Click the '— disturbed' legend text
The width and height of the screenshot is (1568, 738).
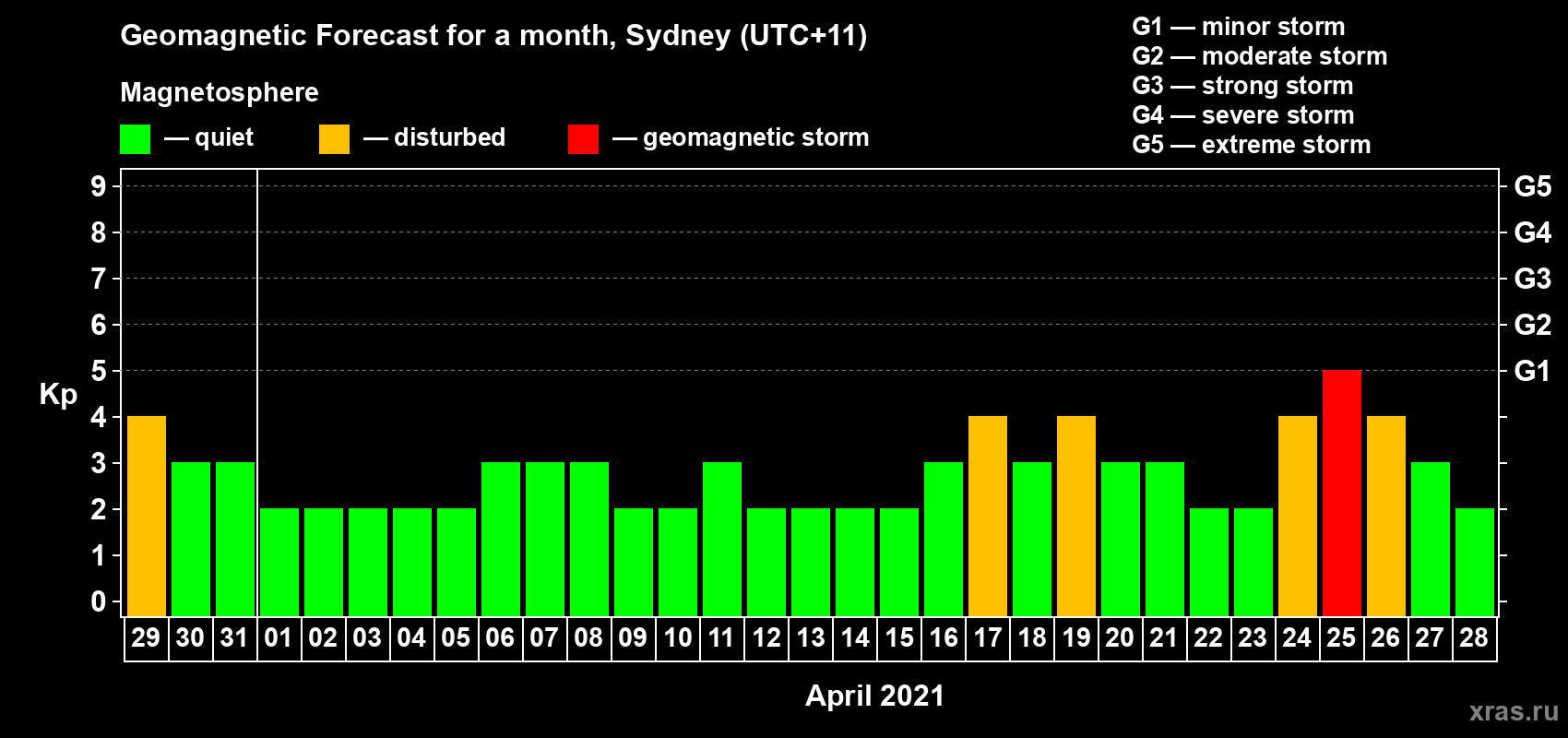point(434,137)
